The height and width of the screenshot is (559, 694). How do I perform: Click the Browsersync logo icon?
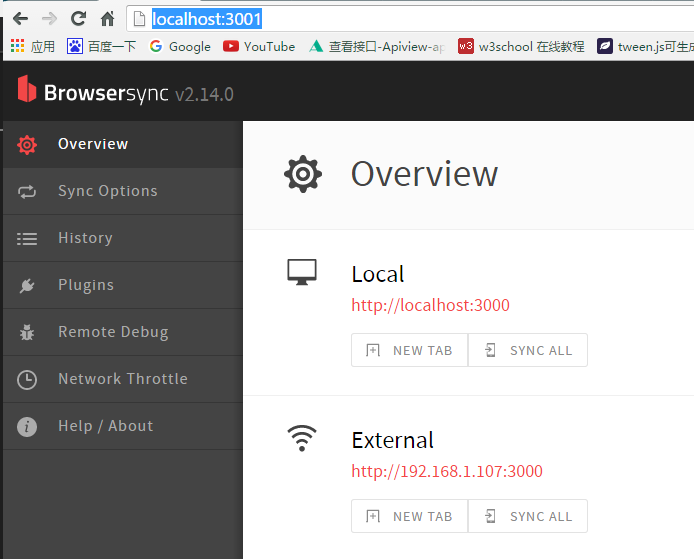click(27, 91)
